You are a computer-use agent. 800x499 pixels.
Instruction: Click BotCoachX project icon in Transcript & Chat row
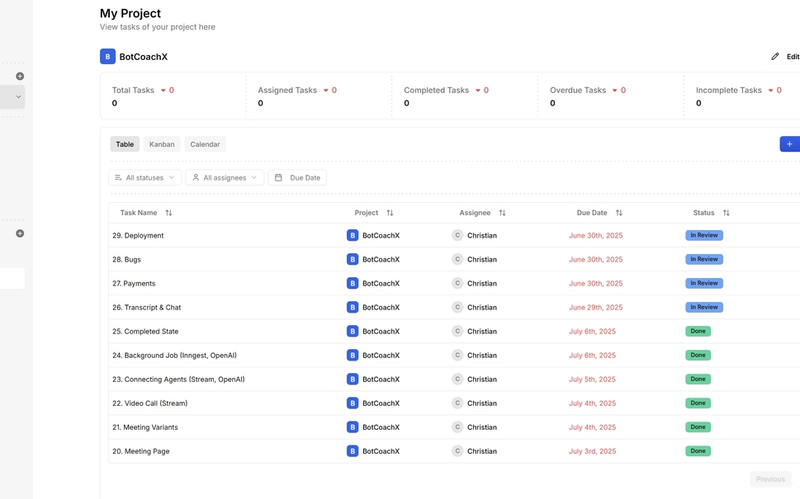point(353,307)
